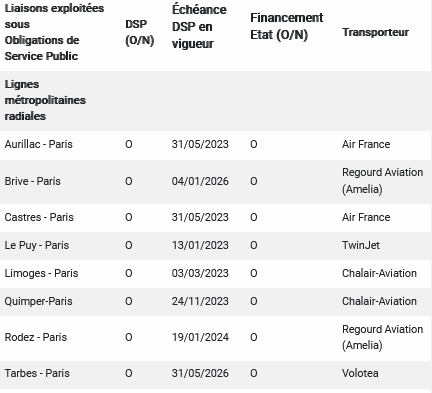Select the TwinJet carrier cell
The image size is (432, 393).
[361, 245]
